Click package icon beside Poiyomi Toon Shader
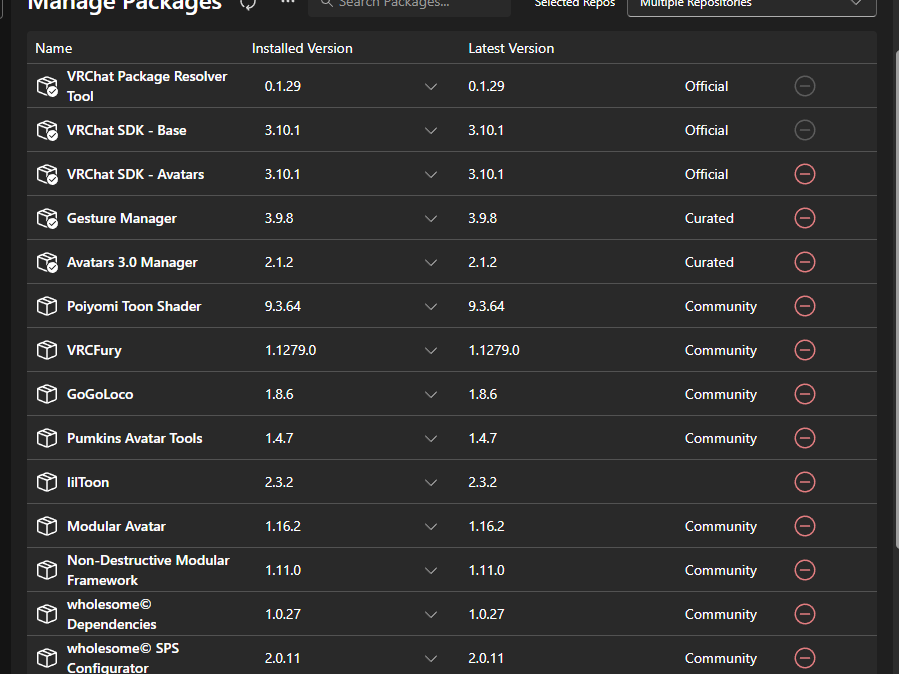This screenshot has width=899, height=674. point(47,306)
